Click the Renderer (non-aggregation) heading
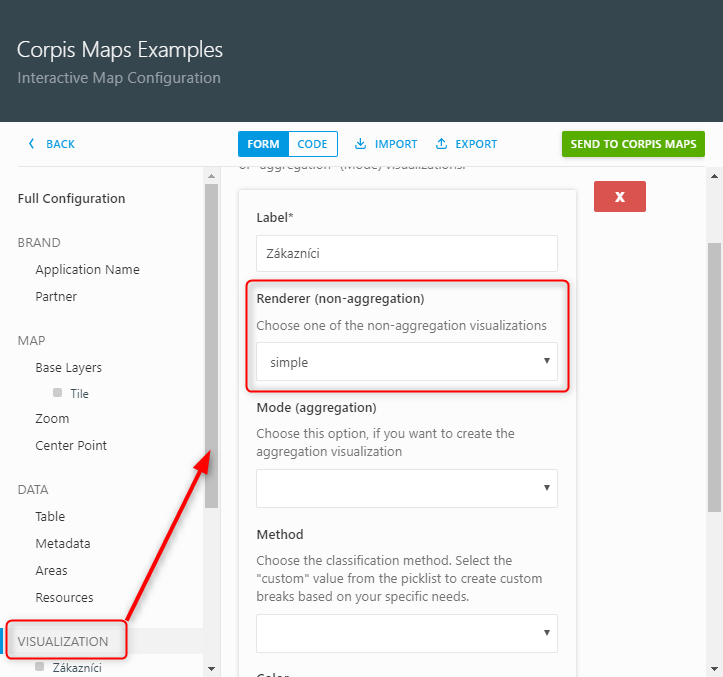 coord(340,299)
